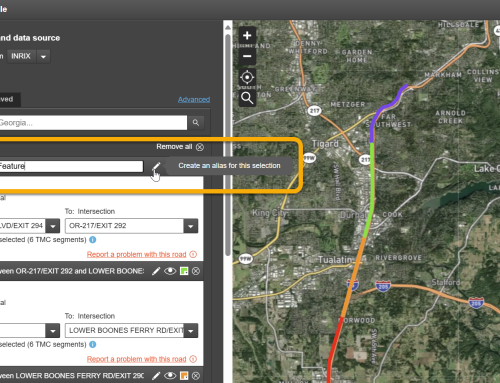Open the Advanced link

point(194,99)
